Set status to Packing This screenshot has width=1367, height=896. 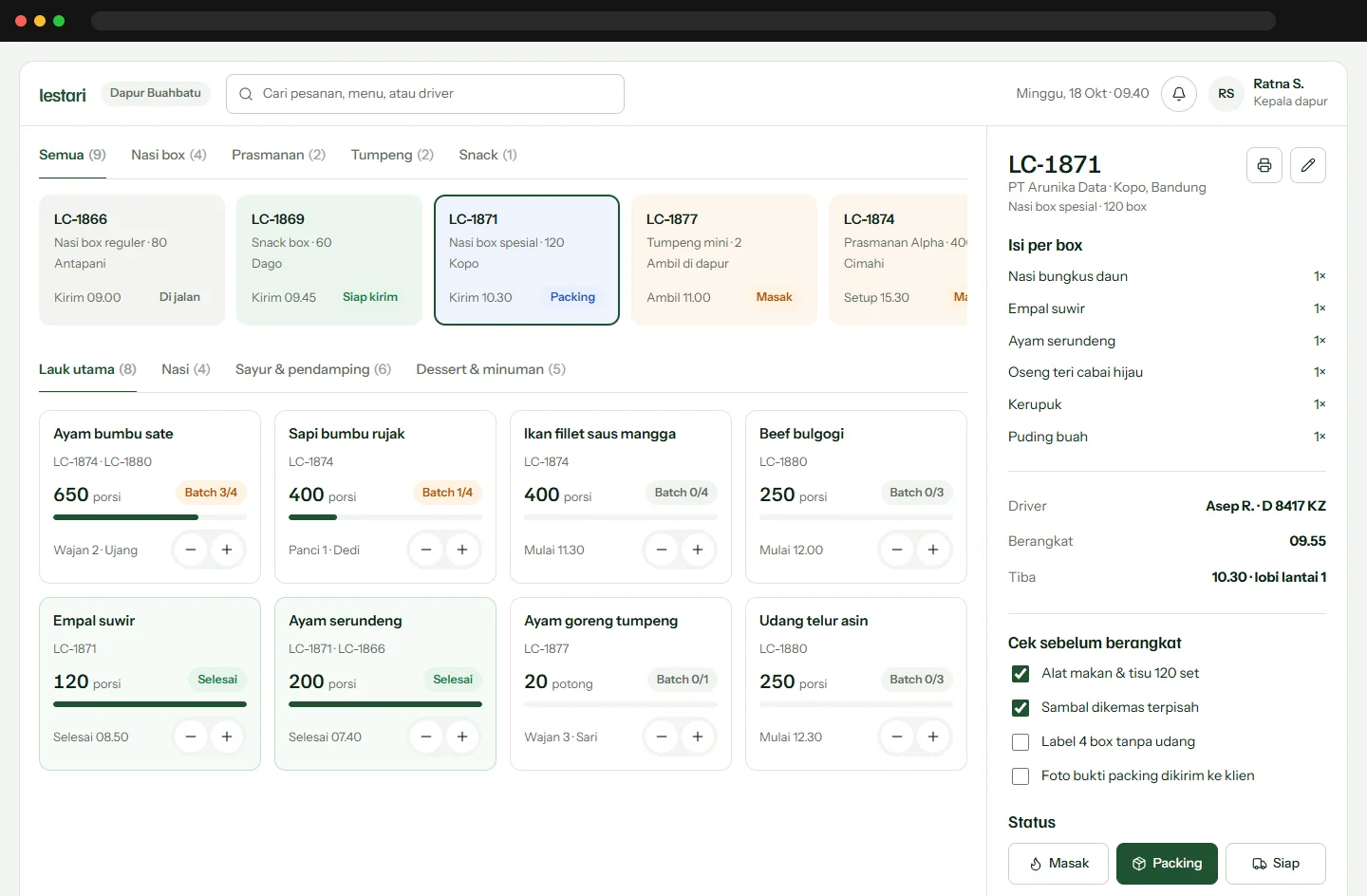(x=1167, y=864)
